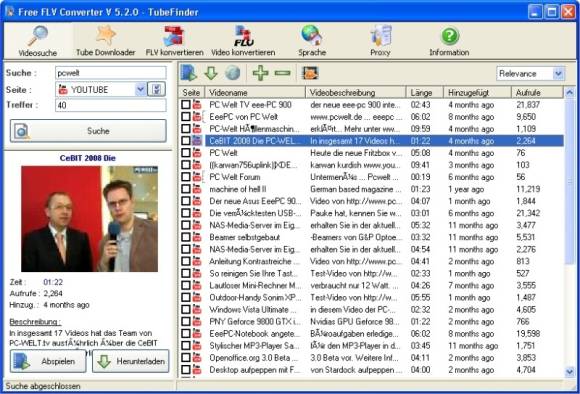Click the green plus icon
Screen dimensions: 580x394
coord(260,73)
